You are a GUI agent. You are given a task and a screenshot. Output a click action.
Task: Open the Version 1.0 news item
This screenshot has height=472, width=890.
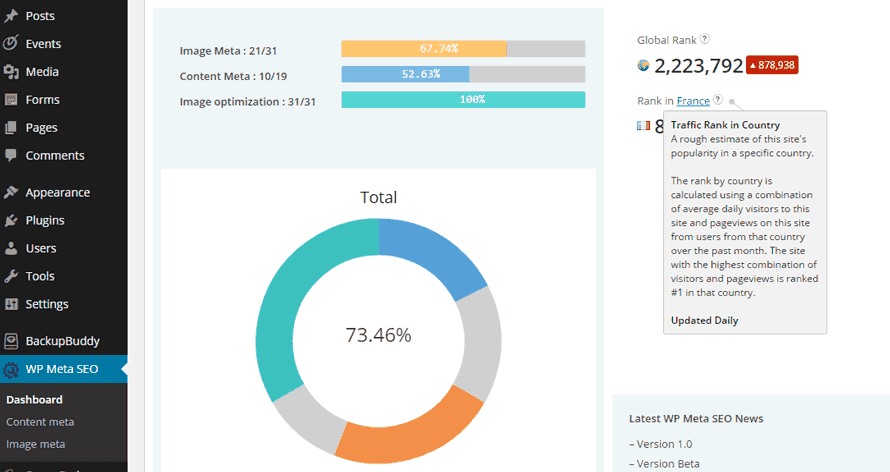coord(664,444)
